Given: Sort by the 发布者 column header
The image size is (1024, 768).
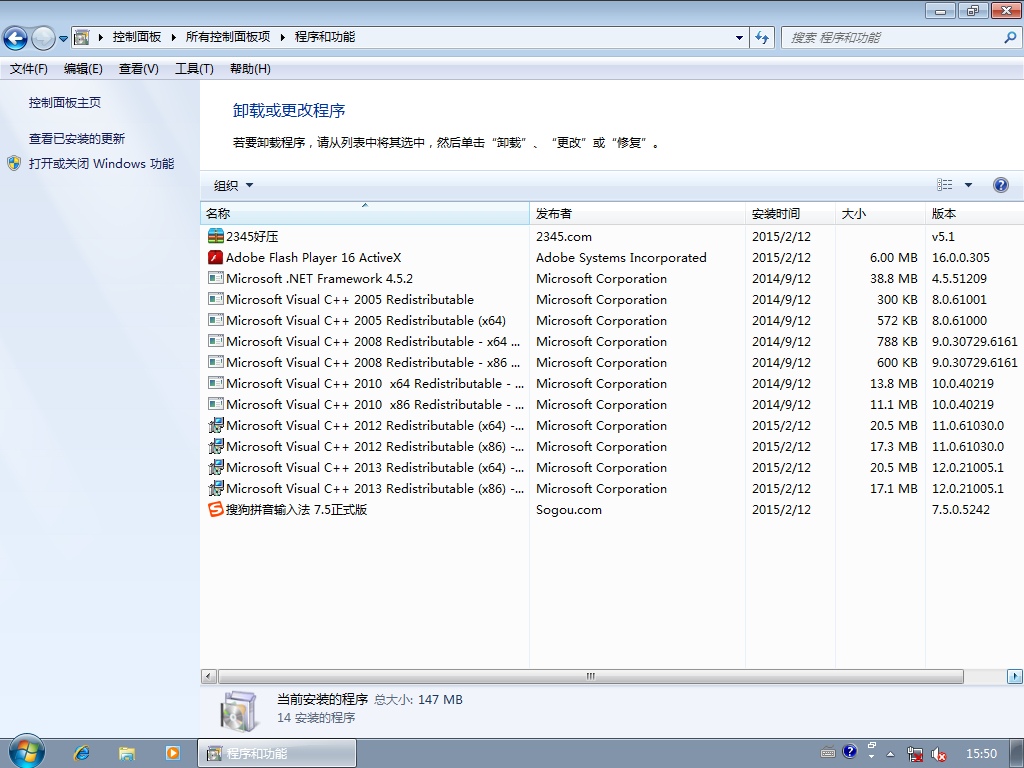Looking at the screenshot, I should coord(637,214).
